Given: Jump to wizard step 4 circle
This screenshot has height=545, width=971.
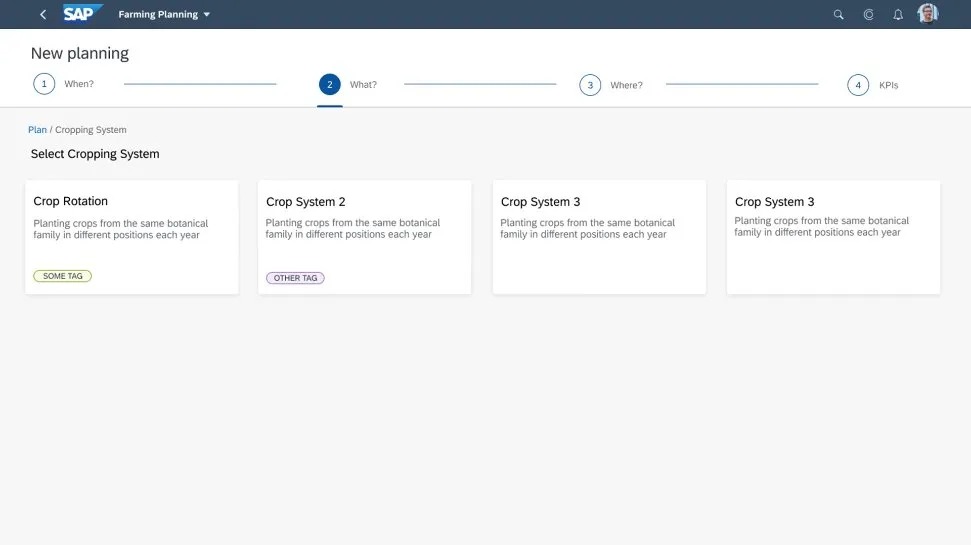Looking at the screenshot, I should 858,85.
